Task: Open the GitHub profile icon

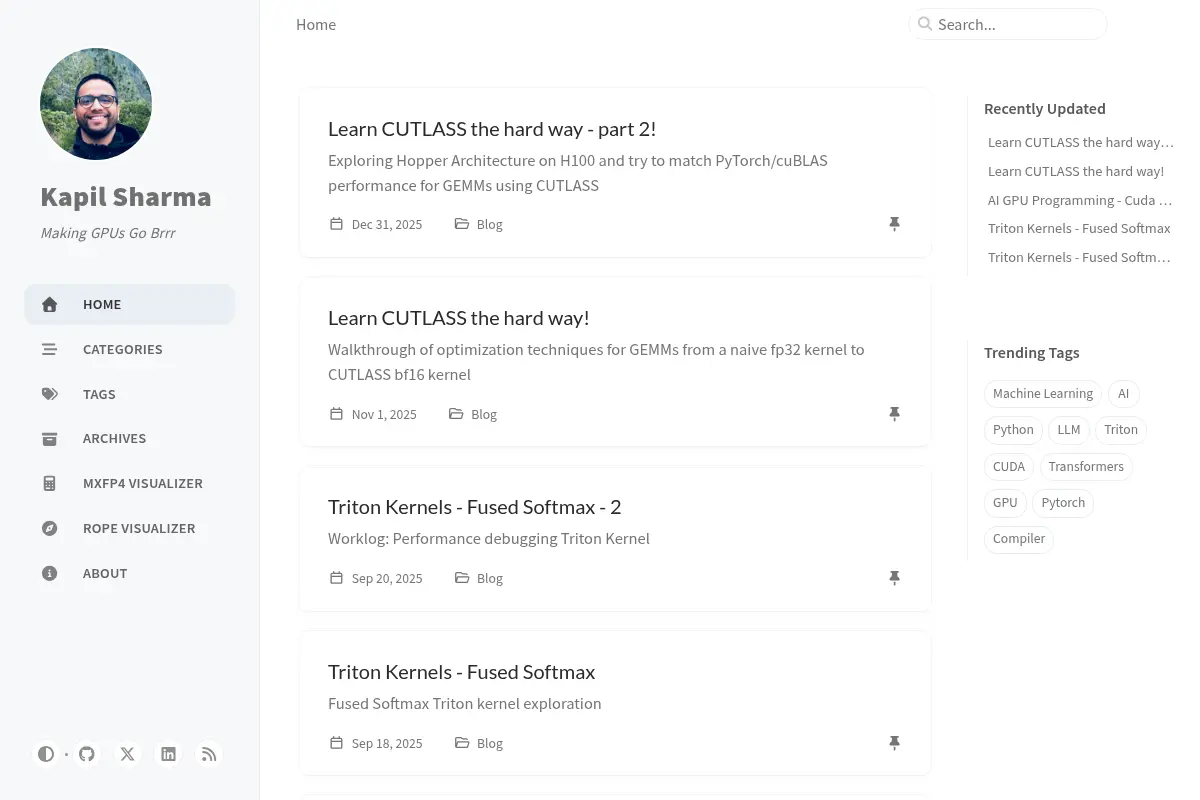Action: tap(87, 754)
